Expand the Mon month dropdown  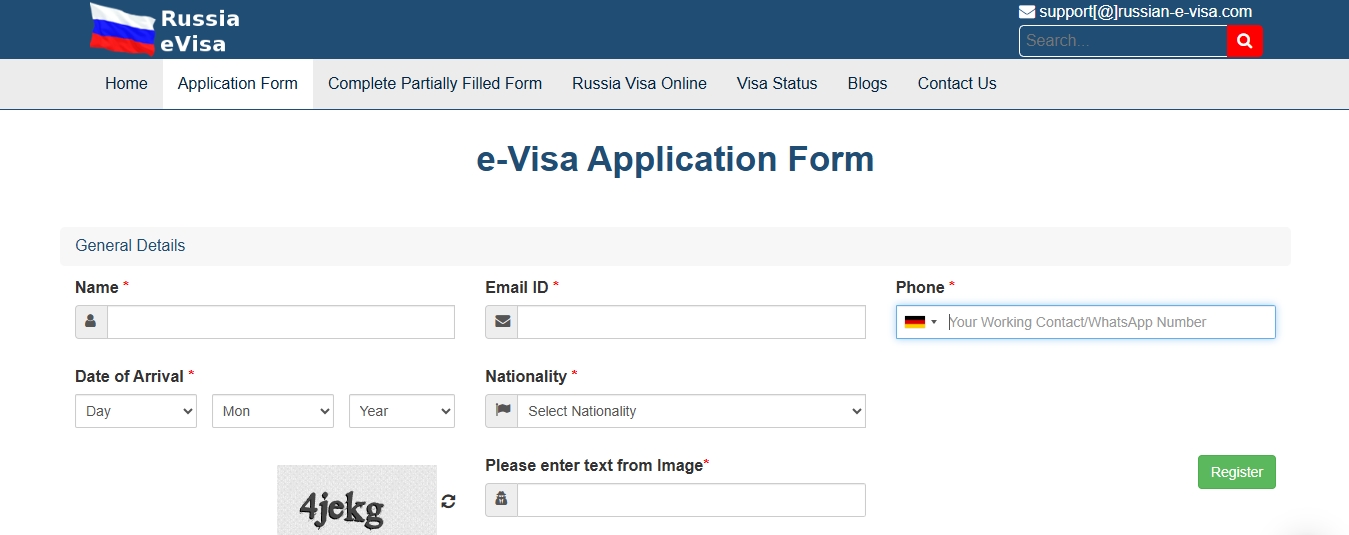(272, 411)
